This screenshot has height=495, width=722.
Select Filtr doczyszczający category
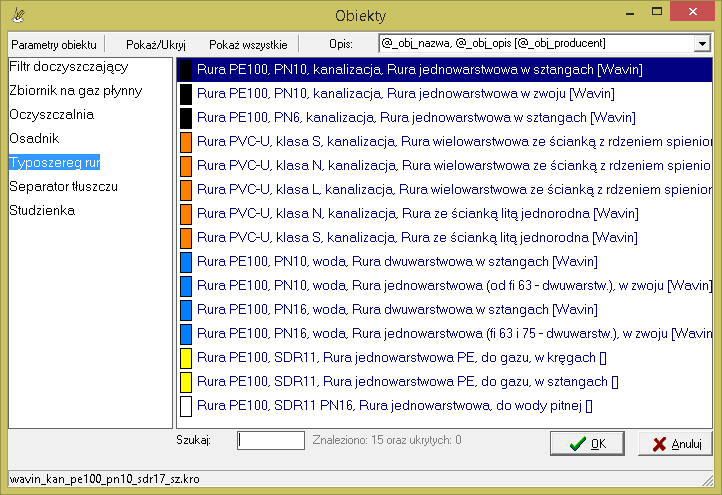pyautogui.click(x=69, y=67)
